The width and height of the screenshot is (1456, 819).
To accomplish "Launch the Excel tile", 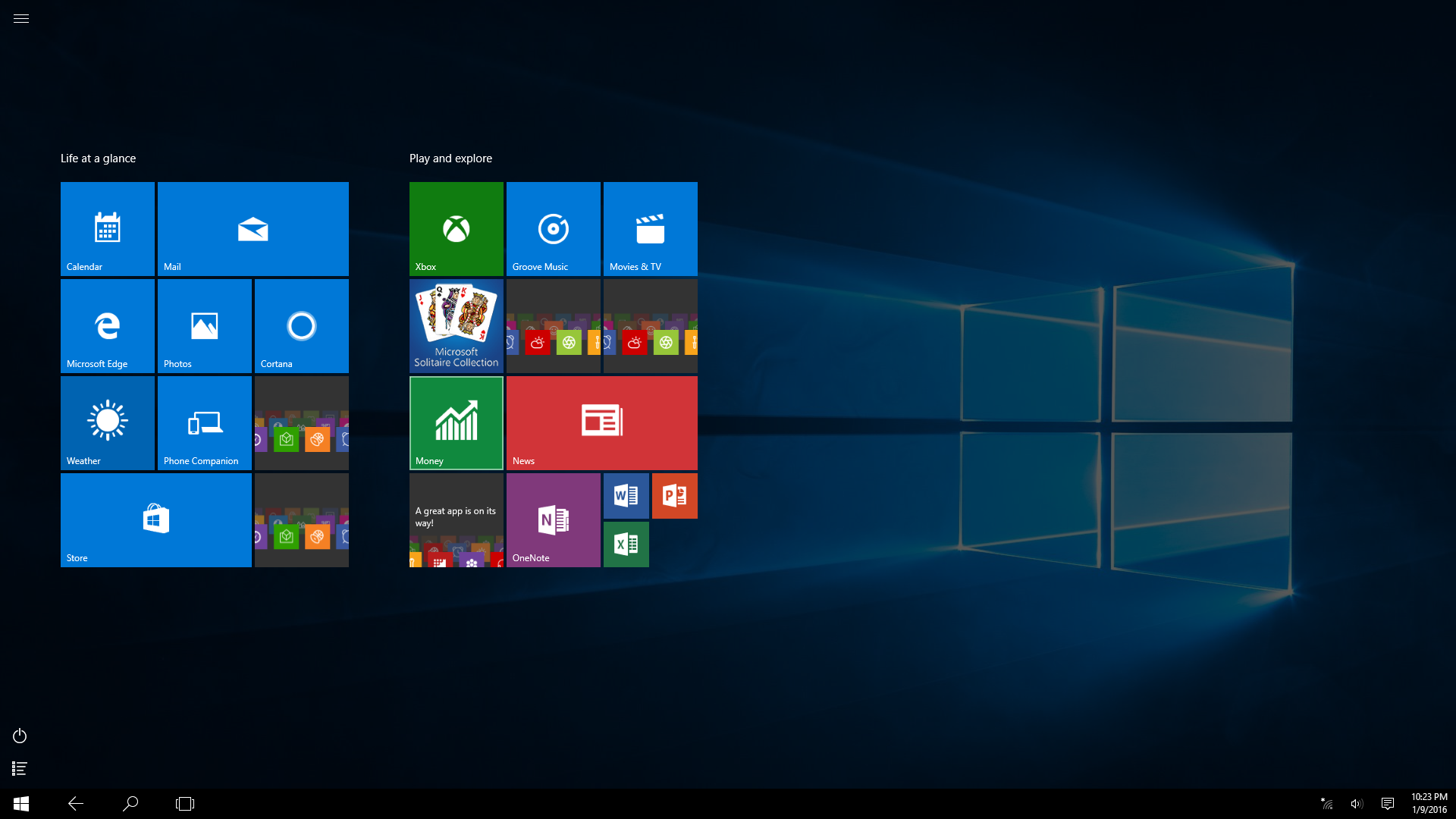I will coord(626,544).
